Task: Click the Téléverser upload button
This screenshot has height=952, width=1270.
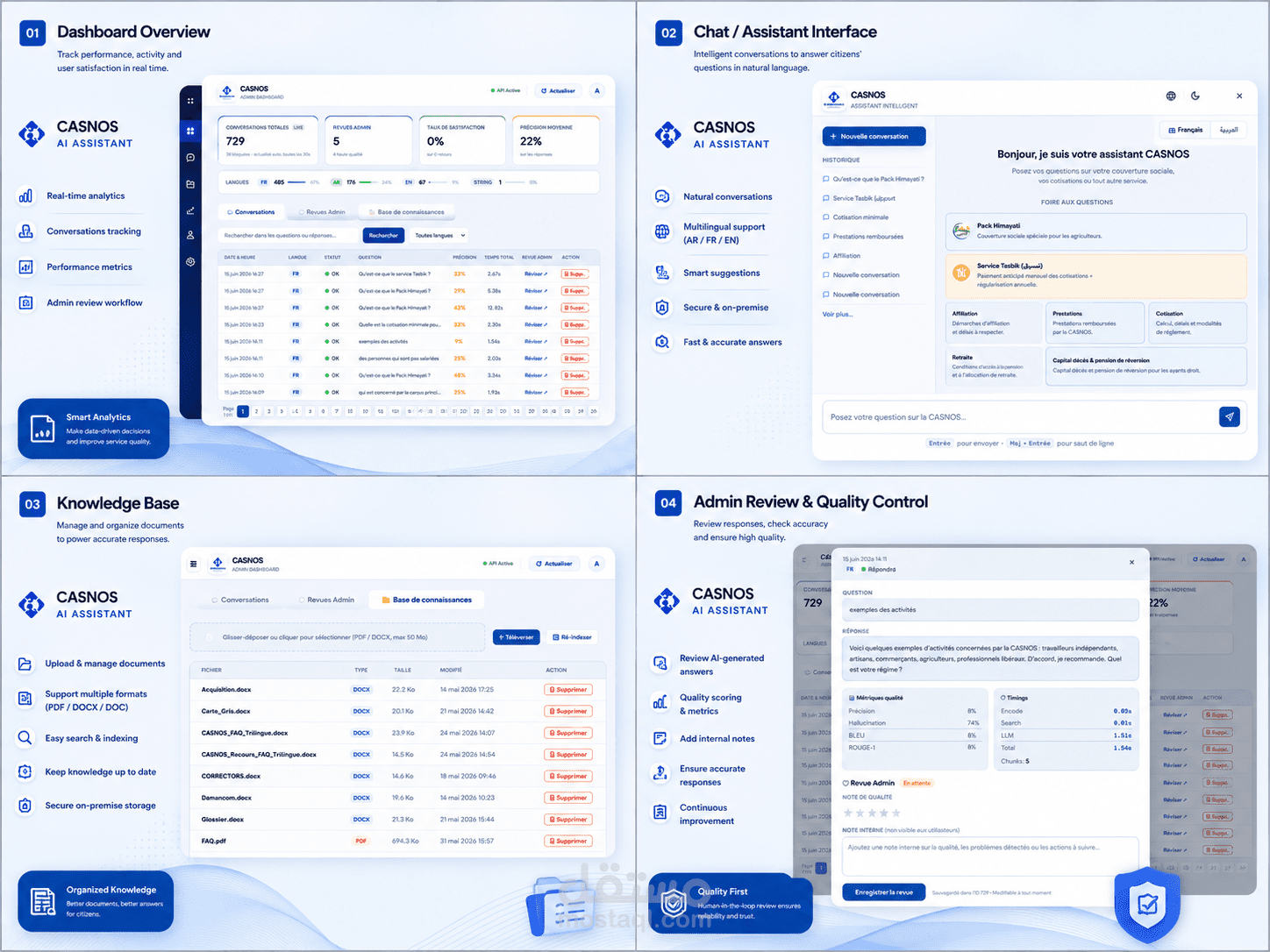Action: [517, 637]
